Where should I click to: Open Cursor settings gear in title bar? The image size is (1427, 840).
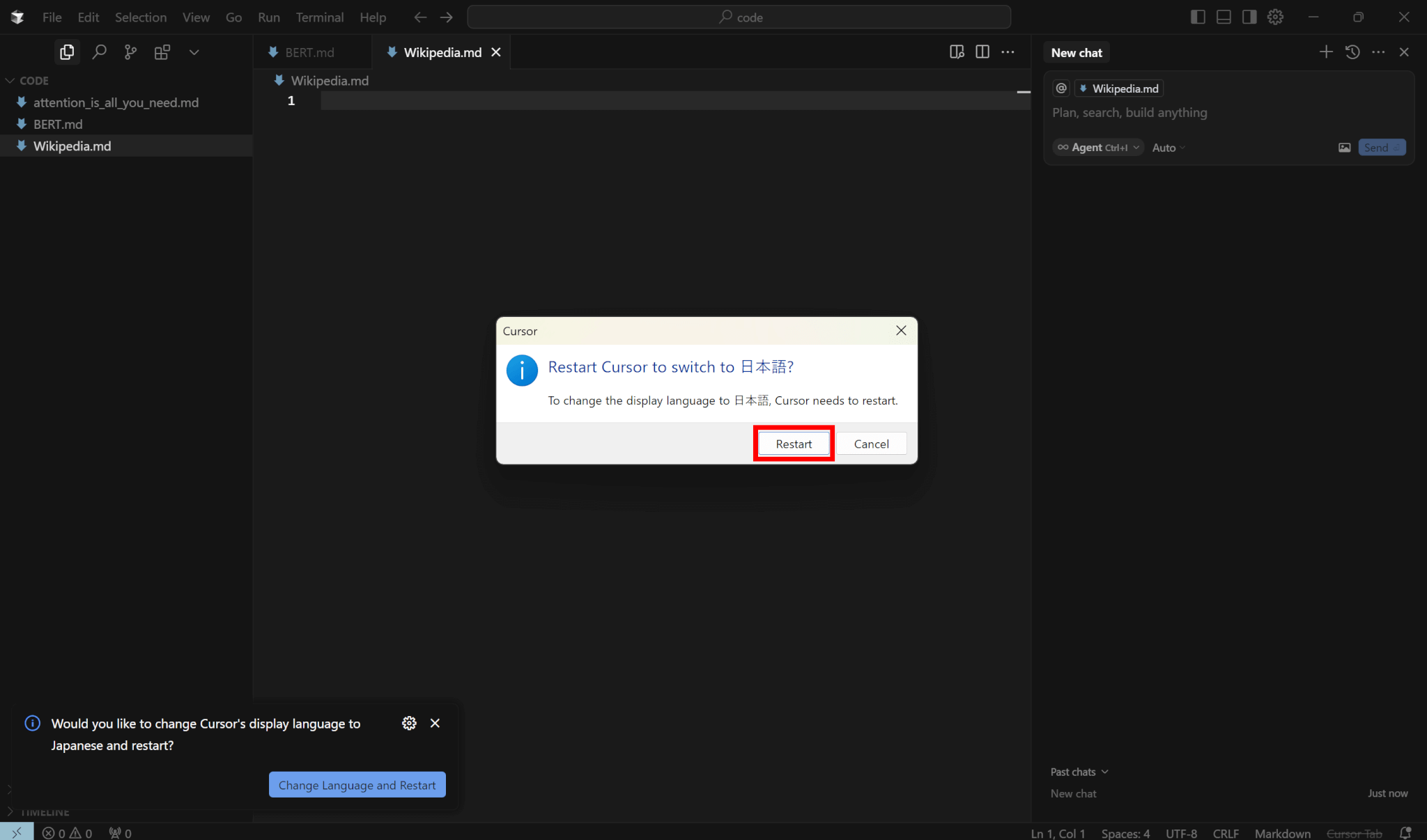coord(1275,17)
